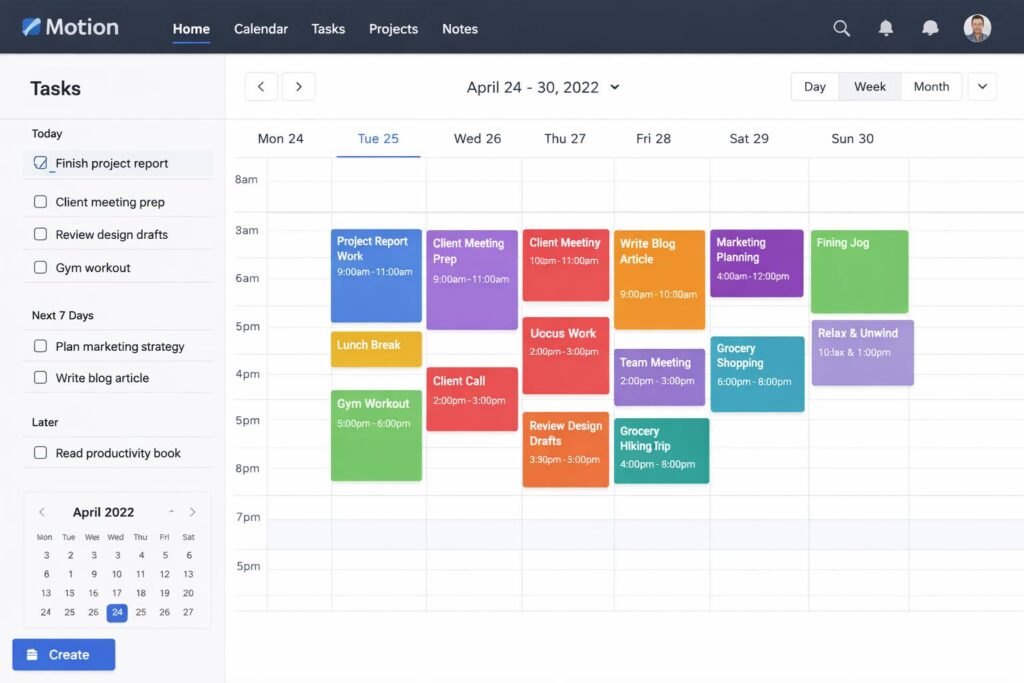
Task: Expand the mini calendar month selector arrow
Action: point(172,512)
